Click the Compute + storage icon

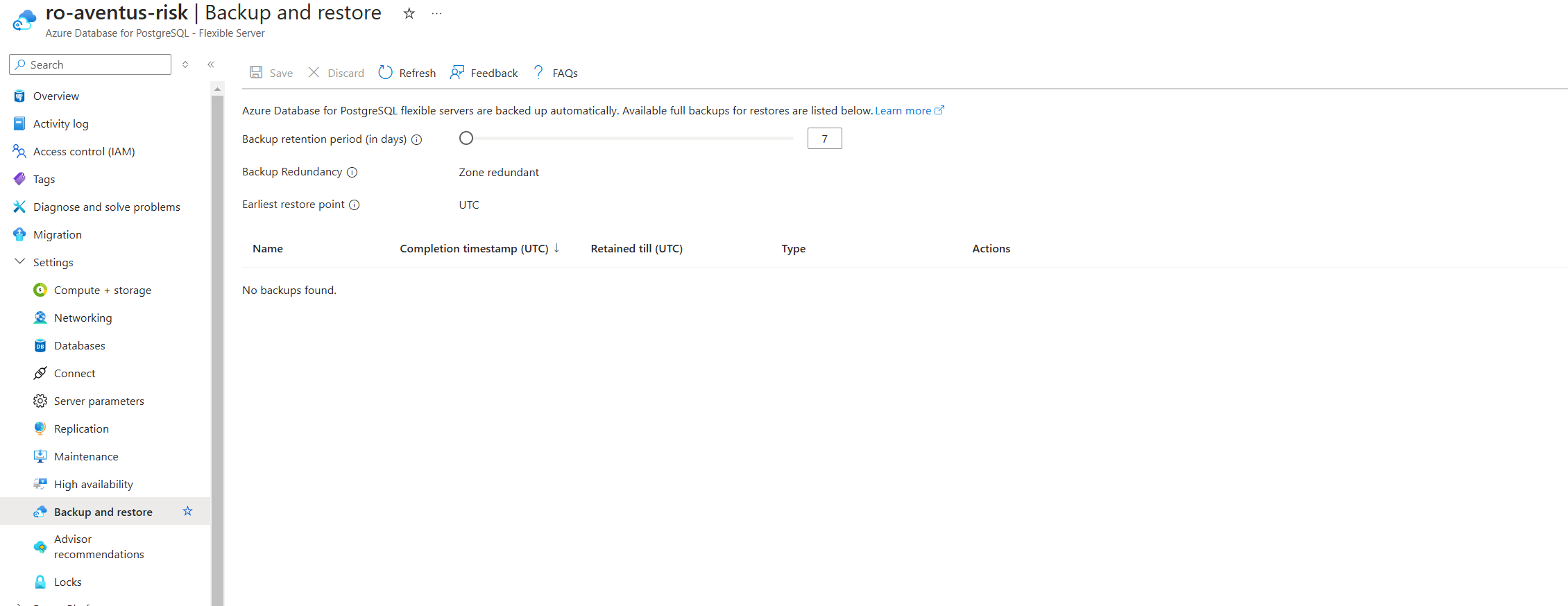[40, 290]
